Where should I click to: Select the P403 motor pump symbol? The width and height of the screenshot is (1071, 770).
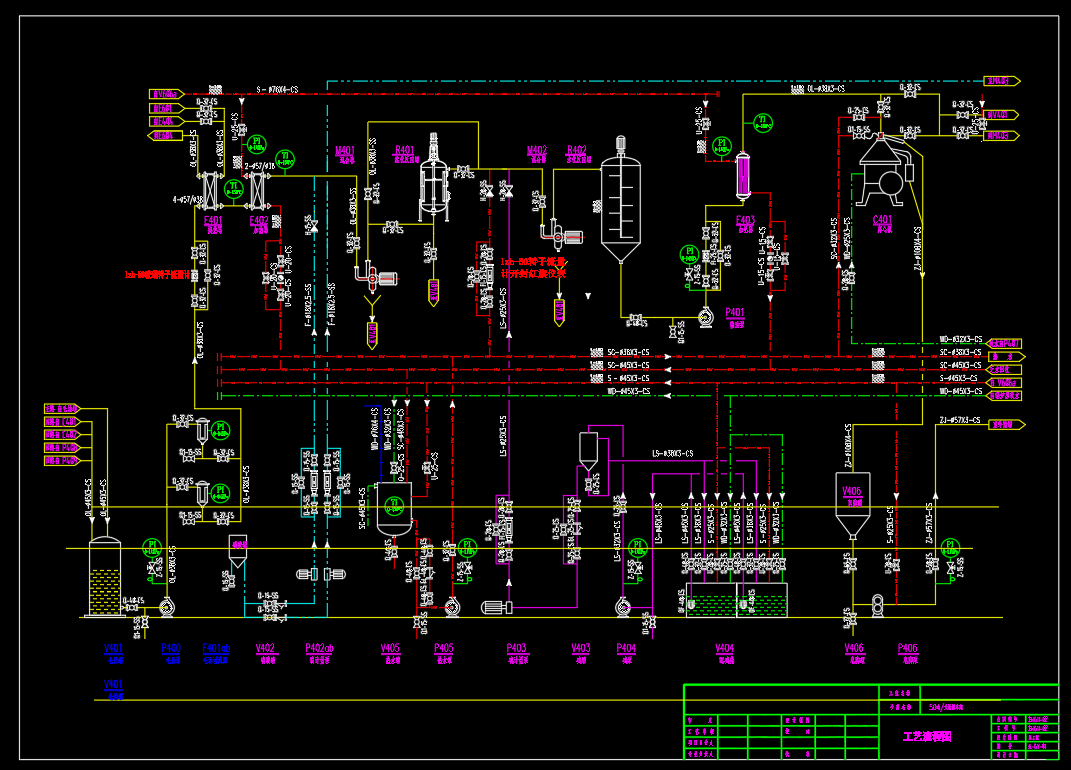497,607
